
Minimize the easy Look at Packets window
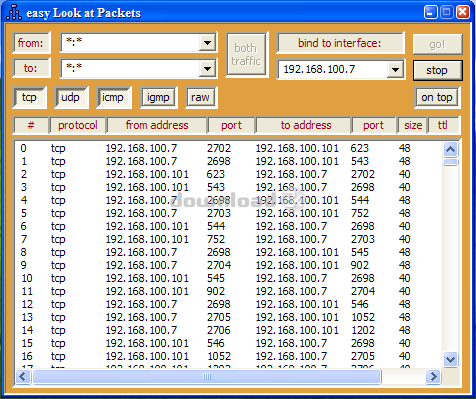[430, 12]
